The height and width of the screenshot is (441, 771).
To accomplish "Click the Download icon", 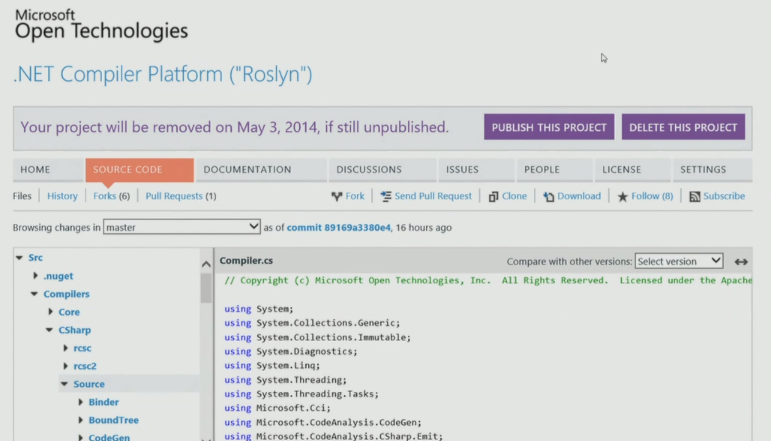I will pyautogui.click(x=549, y=197).
